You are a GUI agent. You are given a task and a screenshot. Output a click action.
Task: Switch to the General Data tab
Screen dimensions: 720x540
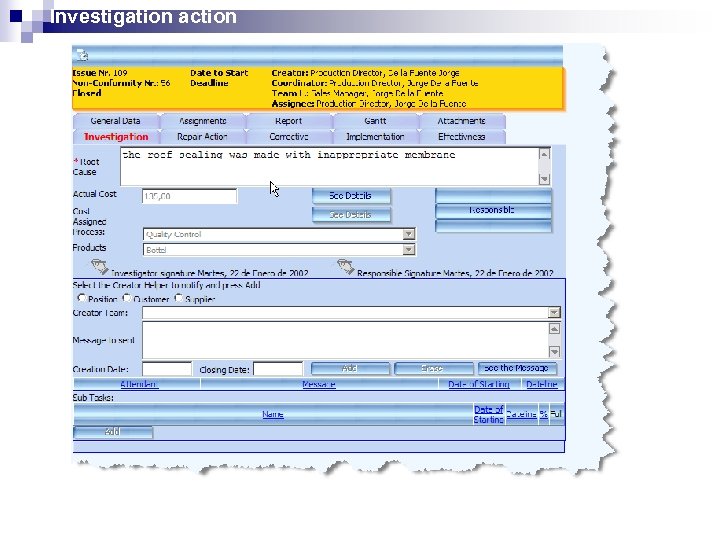[116, 121]
